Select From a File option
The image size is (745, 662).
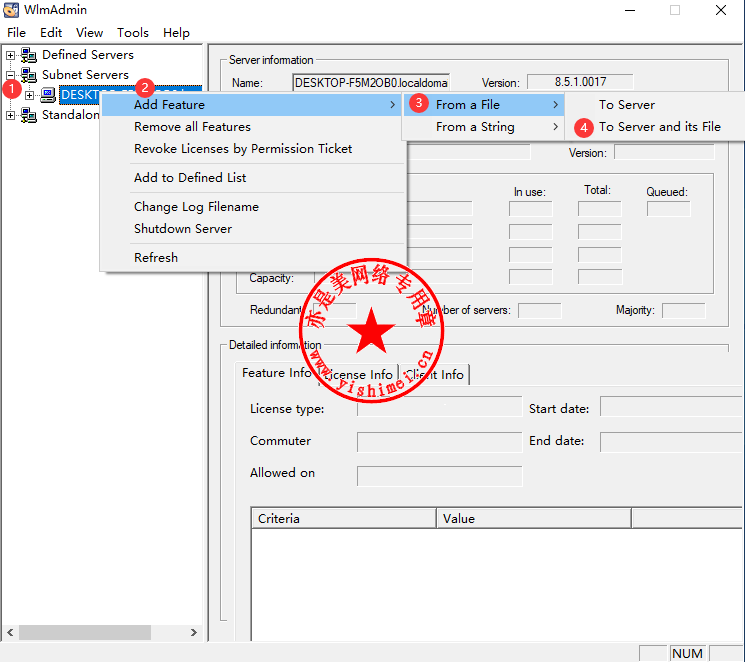[x=484, y=105]
